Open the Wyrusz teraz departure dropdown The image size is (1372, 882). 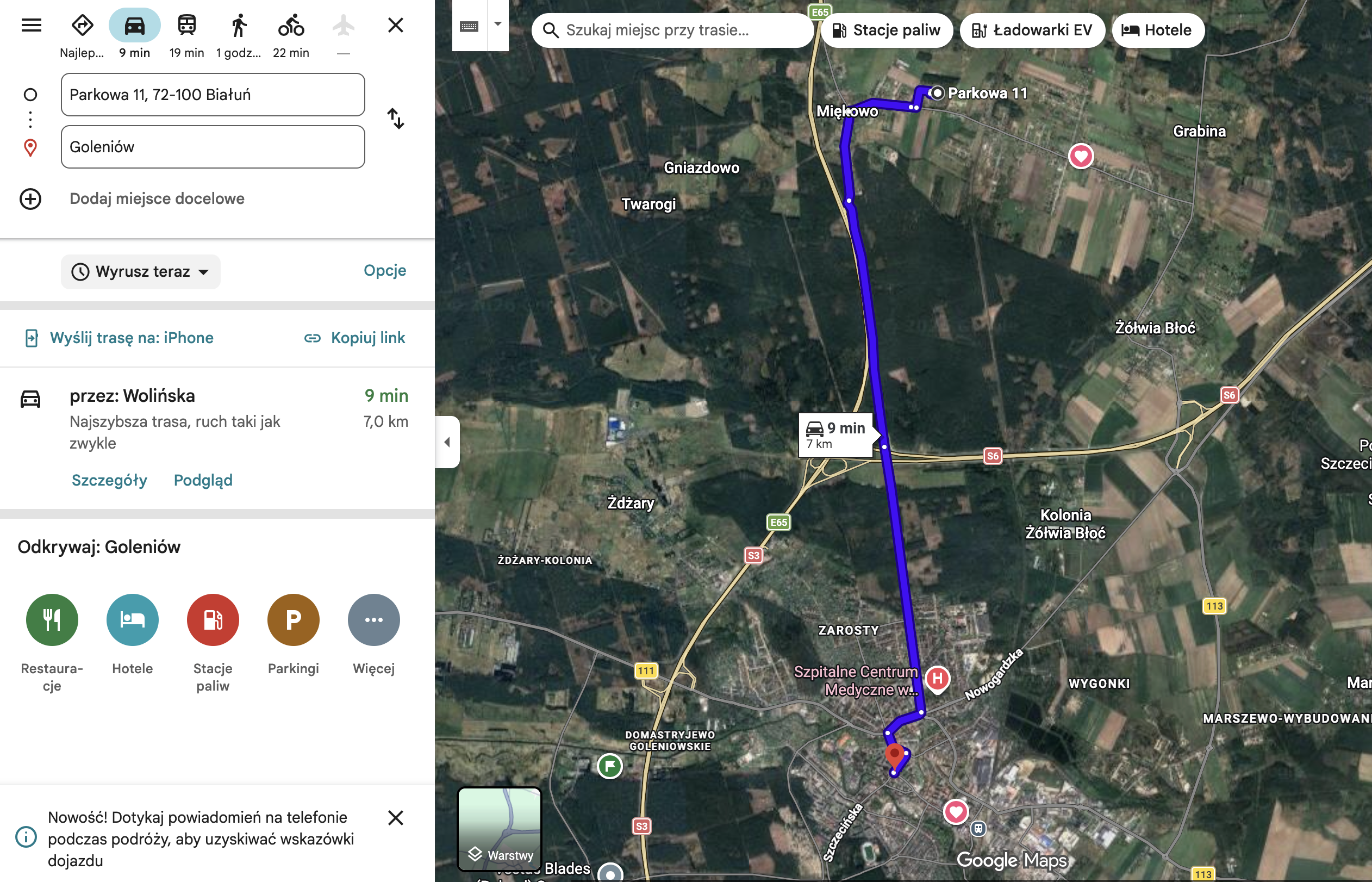(141, 271)
